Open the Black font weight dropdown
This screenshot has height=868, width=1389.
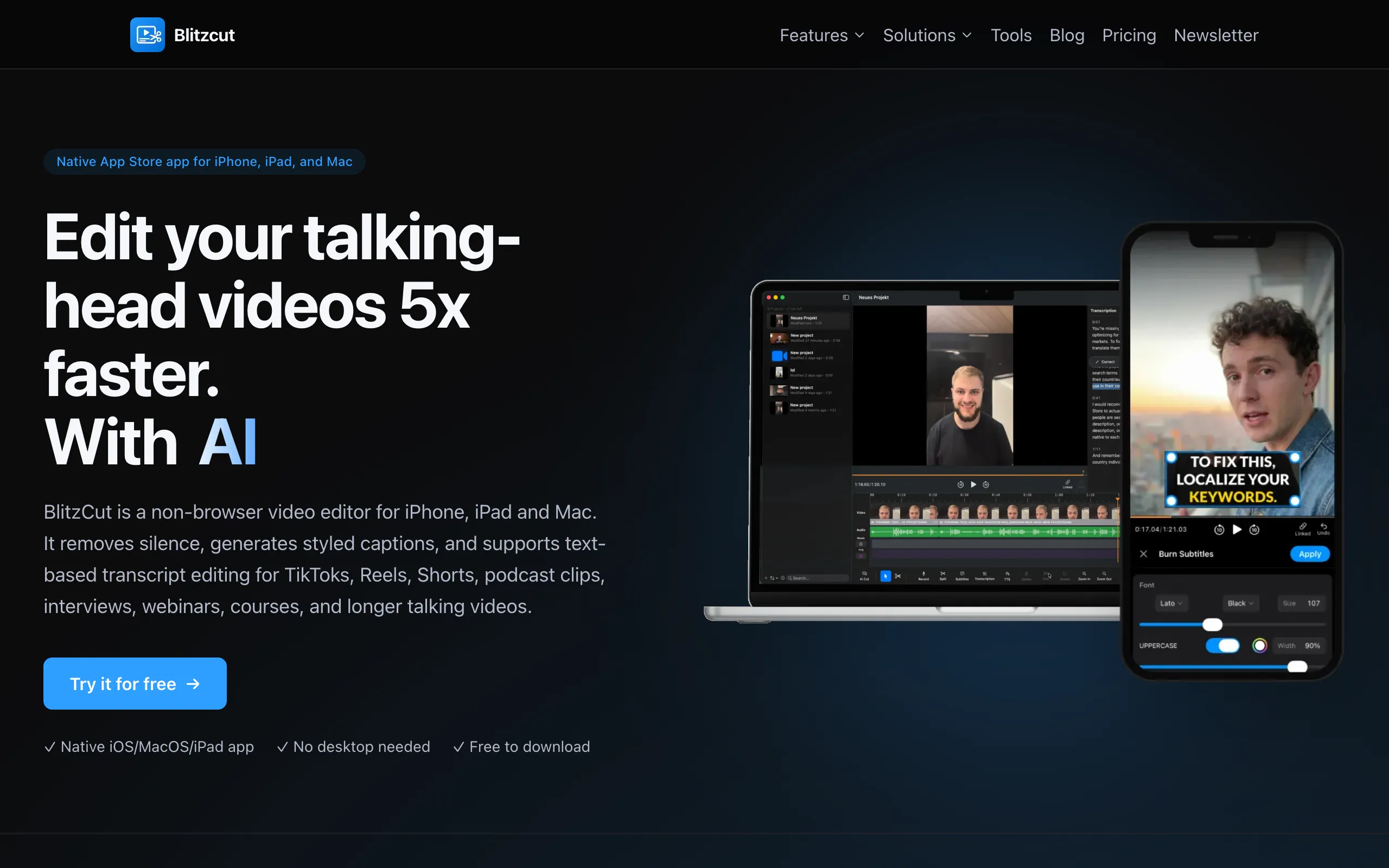tap(1240, 603)
